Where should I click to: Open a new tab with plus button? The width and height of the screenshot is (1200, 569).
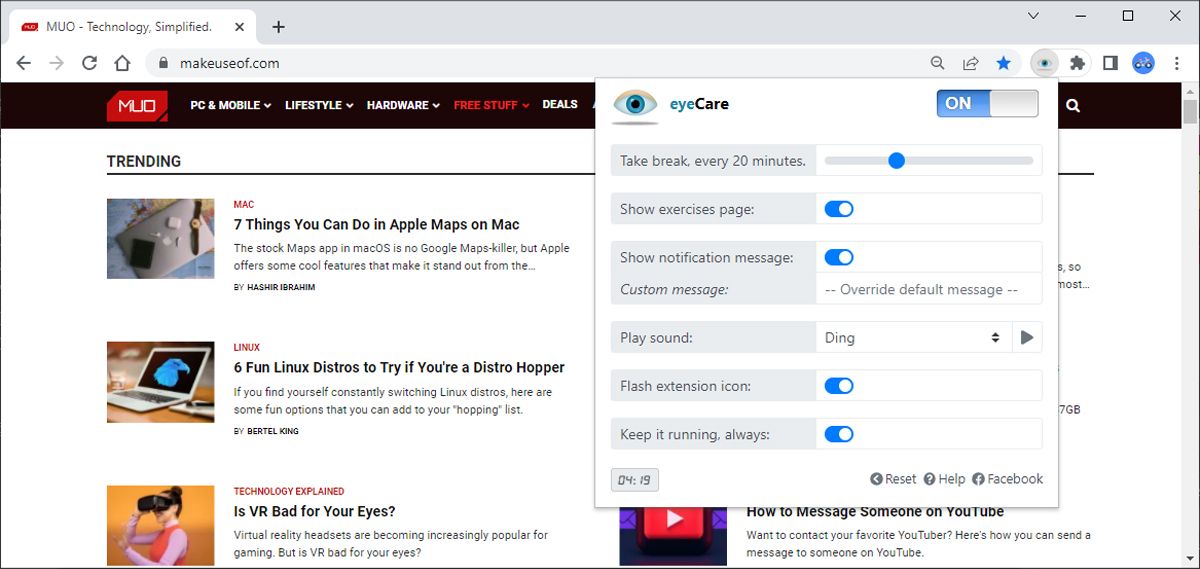(x=278, y=27)
